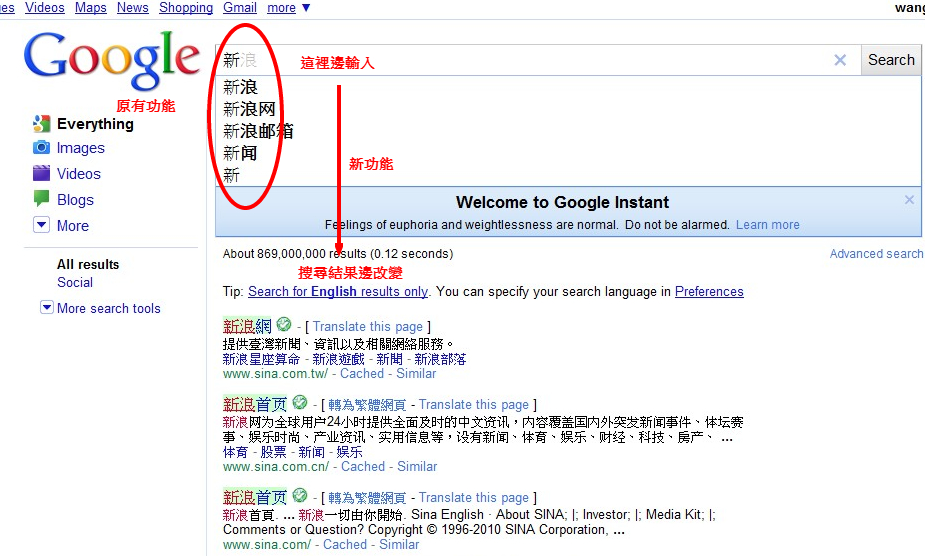Open 新浪遊戲 sublink
The width and height of the screenshot is (925, 556).
point(338,359)
